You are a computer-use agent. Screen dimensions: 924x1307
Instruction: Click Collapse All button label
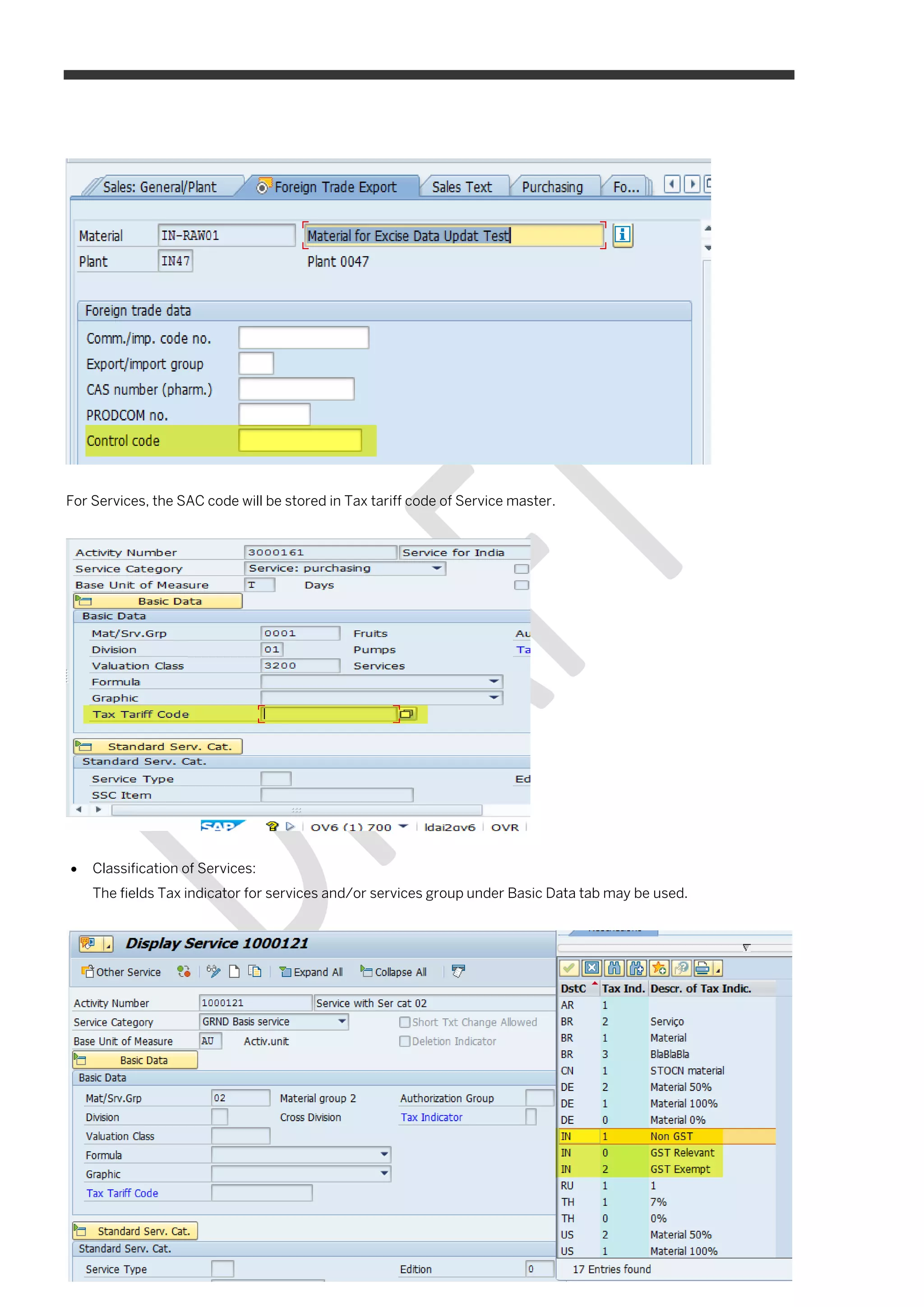pos(400,972)
